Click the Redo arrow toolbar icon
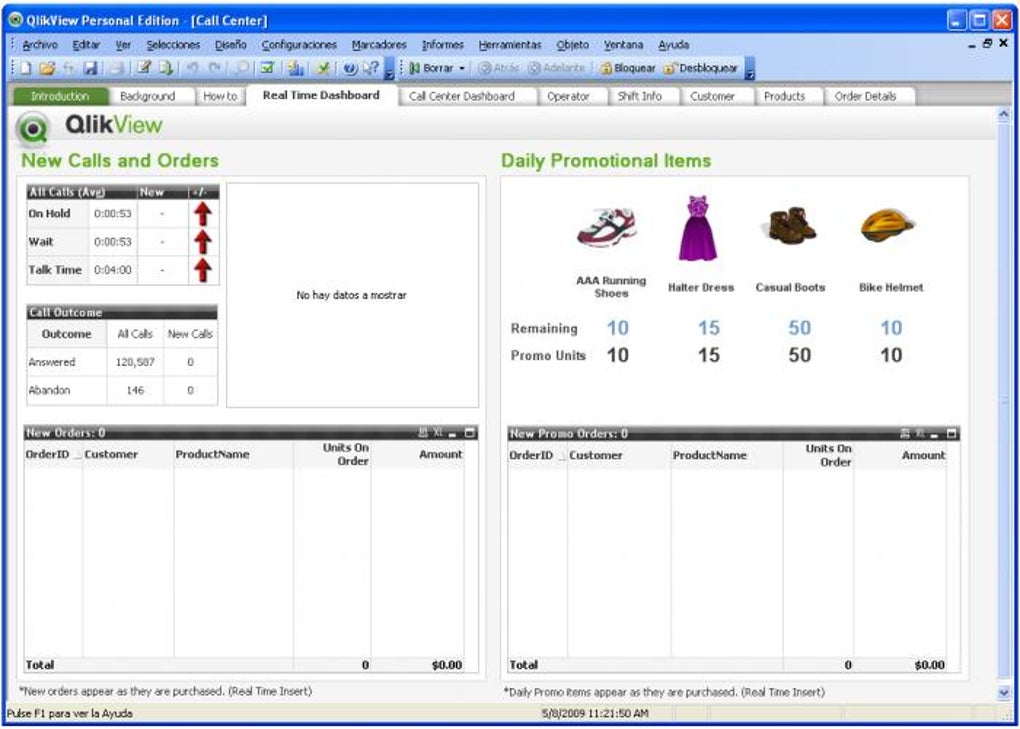The height and width of the screenshot is (729, 1020). point(215,68)
